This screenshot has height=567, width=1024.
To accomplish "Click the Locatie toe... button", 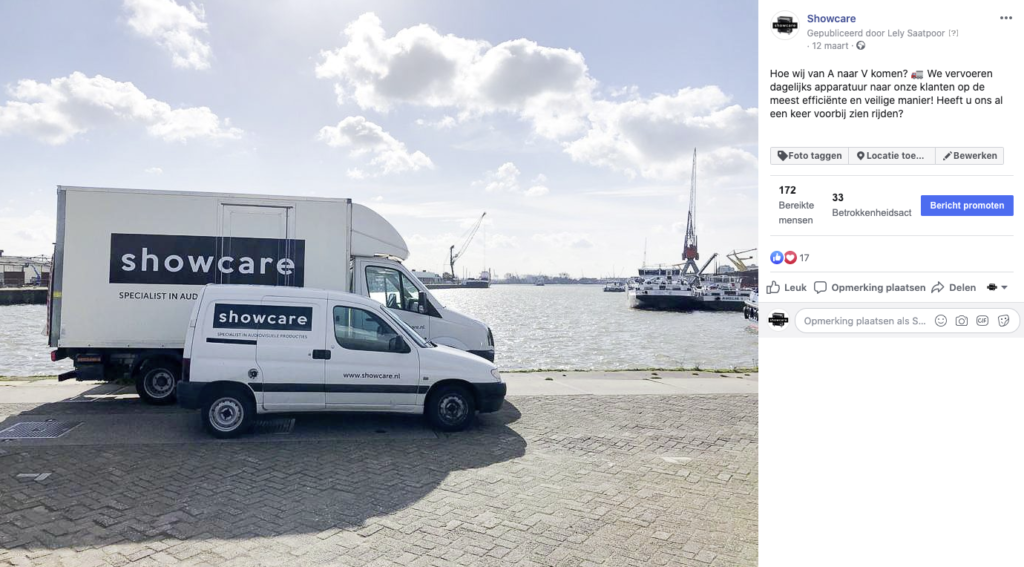I will coord(891,155).
